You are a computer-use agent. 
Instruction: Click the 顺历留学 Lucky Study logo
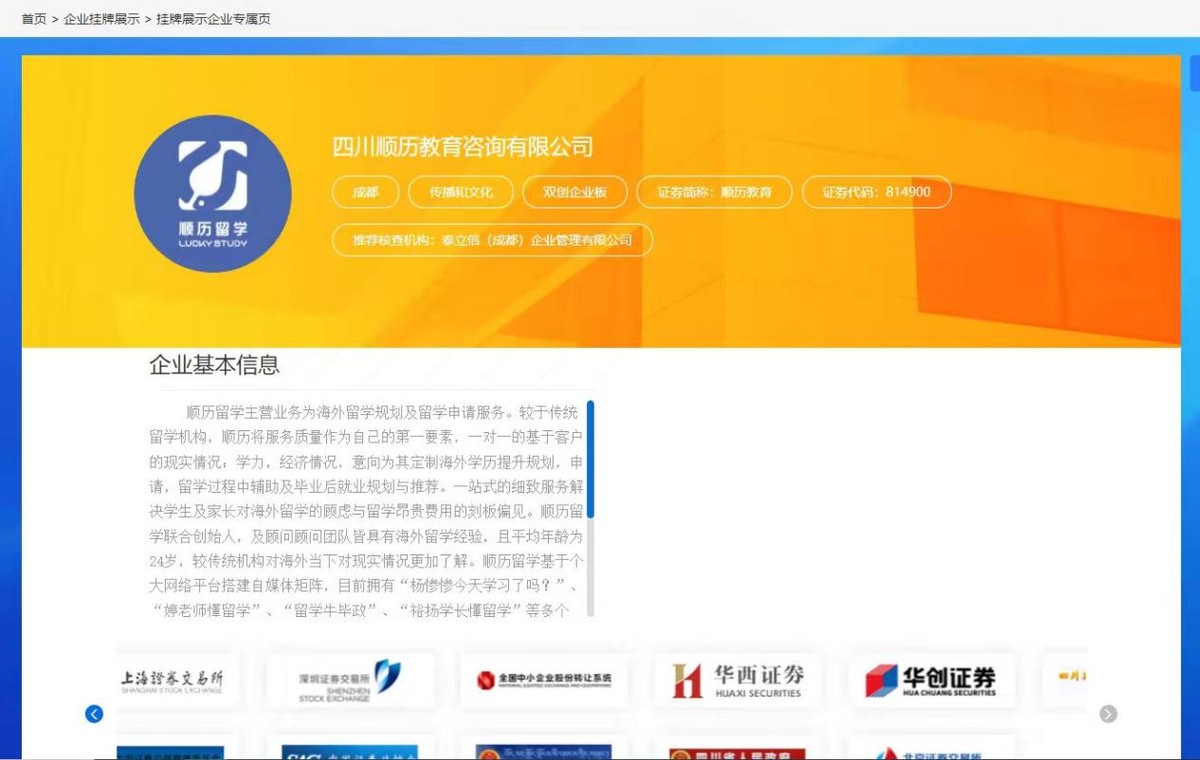tap(213, 194)
